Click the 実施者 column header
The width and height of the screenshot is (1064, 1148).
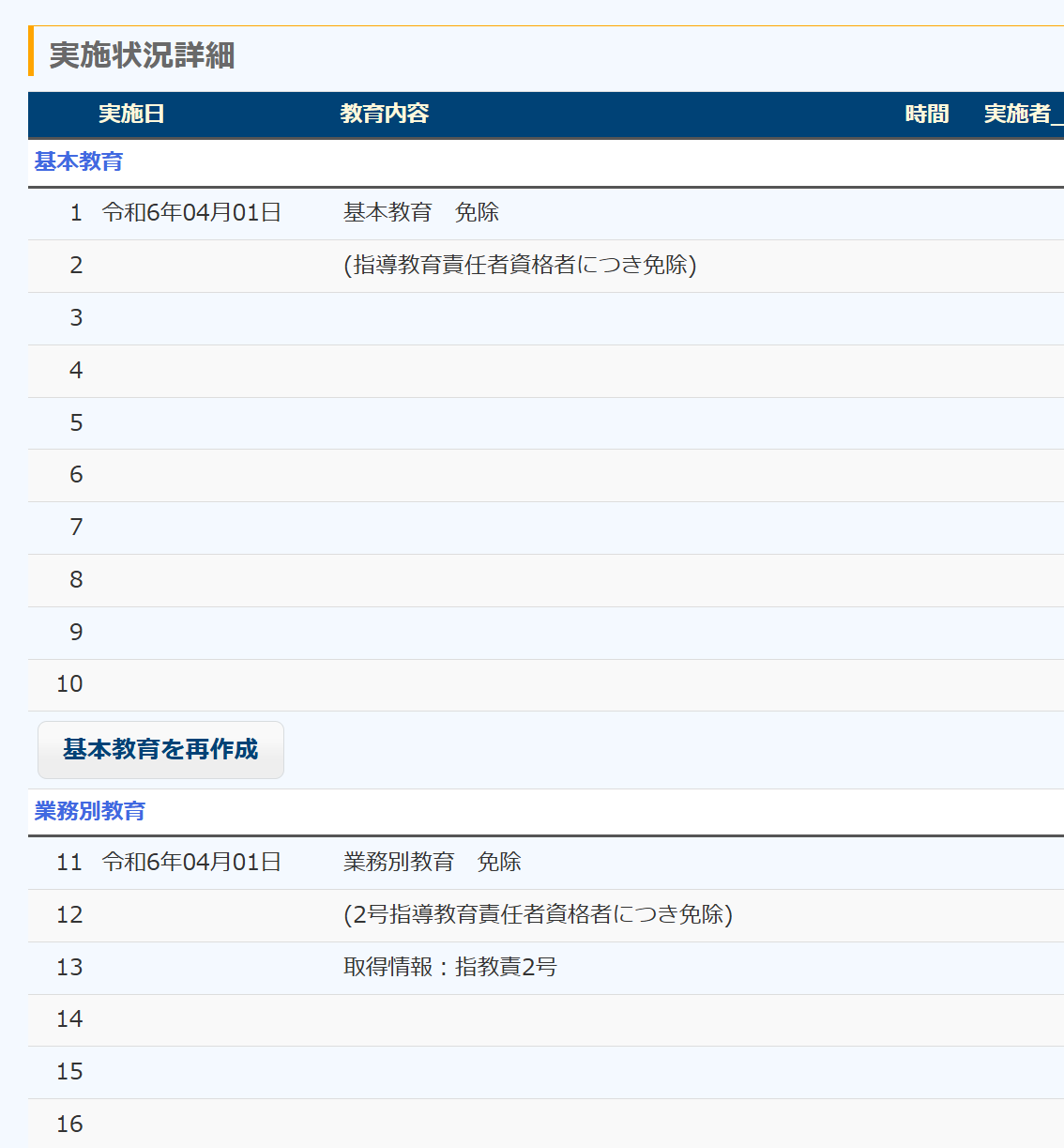pos(1019,115)
